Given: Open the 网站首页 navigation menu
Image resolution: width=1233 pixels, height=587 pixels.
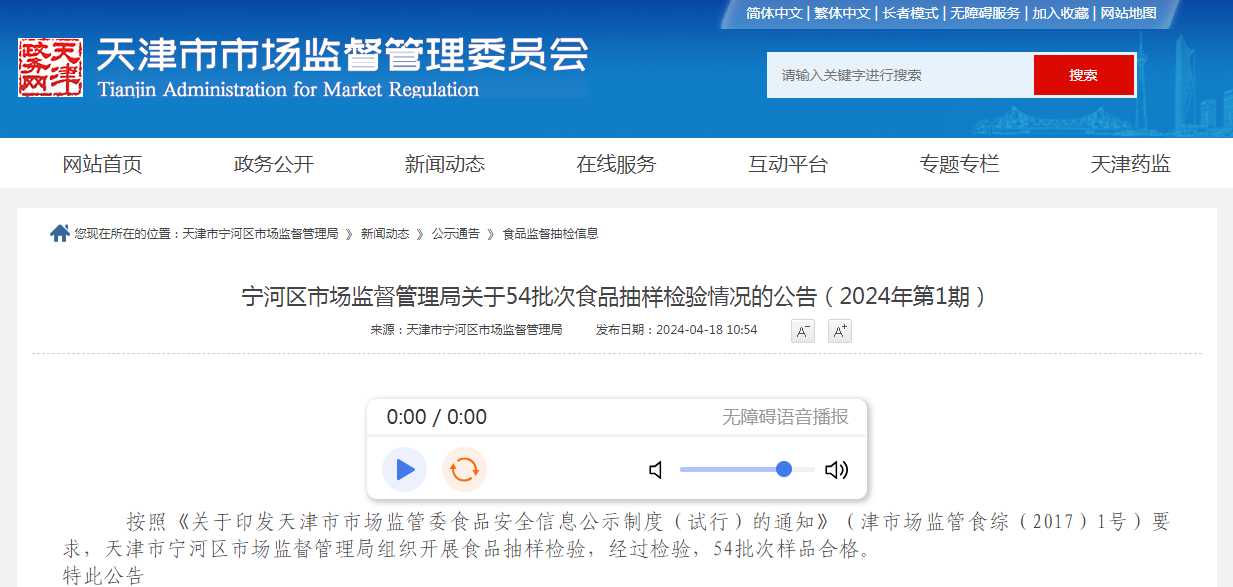Looking at the screenshot, I should click(x=102, y=165).
